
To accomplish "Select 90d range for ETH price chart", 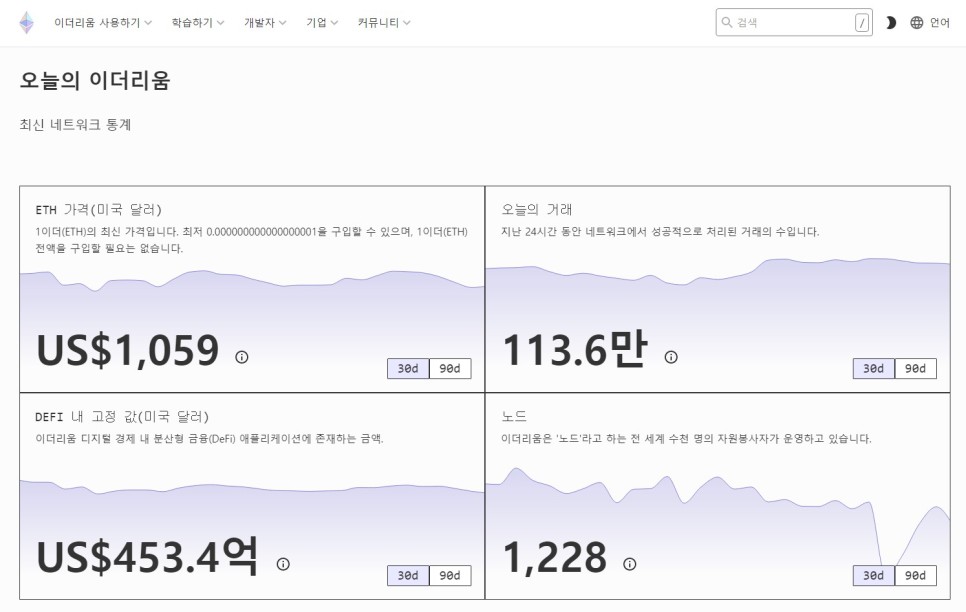I will tap(450, 369).
